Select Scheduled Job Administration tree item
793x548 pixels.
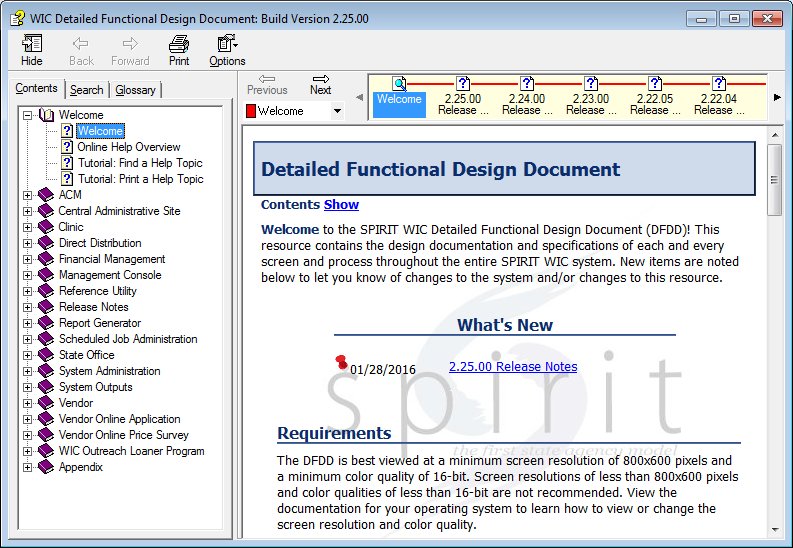point(128,339)
